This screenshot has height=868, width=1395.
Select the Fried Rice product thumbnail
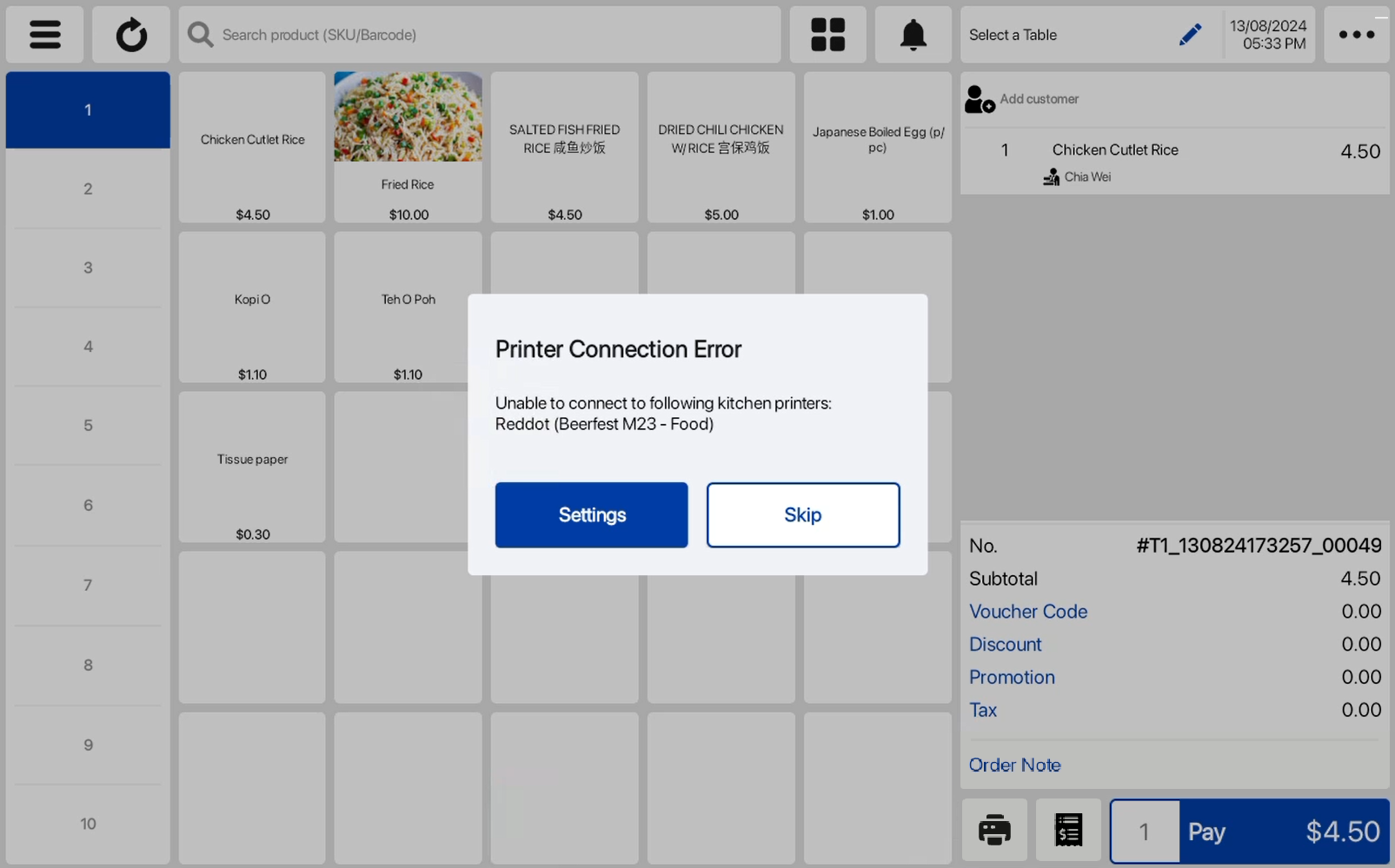(x=408, y=117)
